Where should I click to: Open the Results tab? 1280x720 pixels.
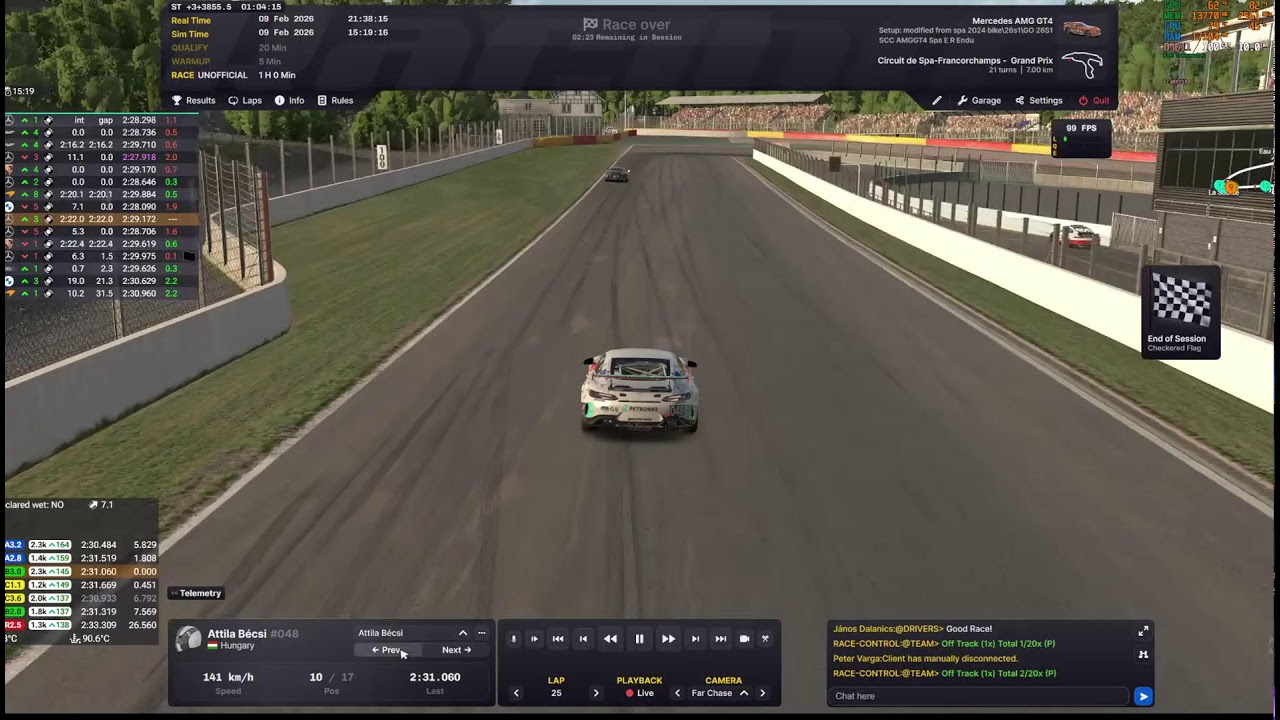(x=193, y=100)
